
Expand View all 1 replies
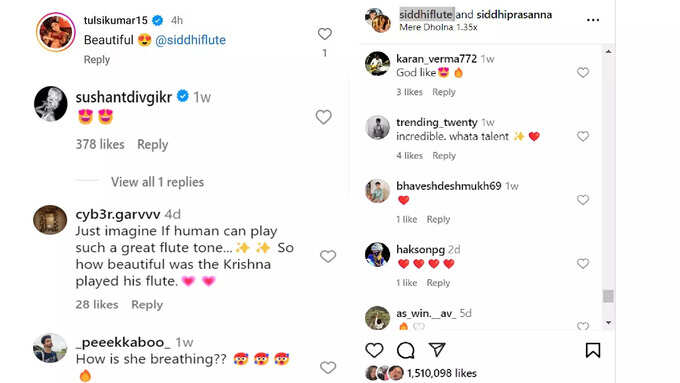157,182
